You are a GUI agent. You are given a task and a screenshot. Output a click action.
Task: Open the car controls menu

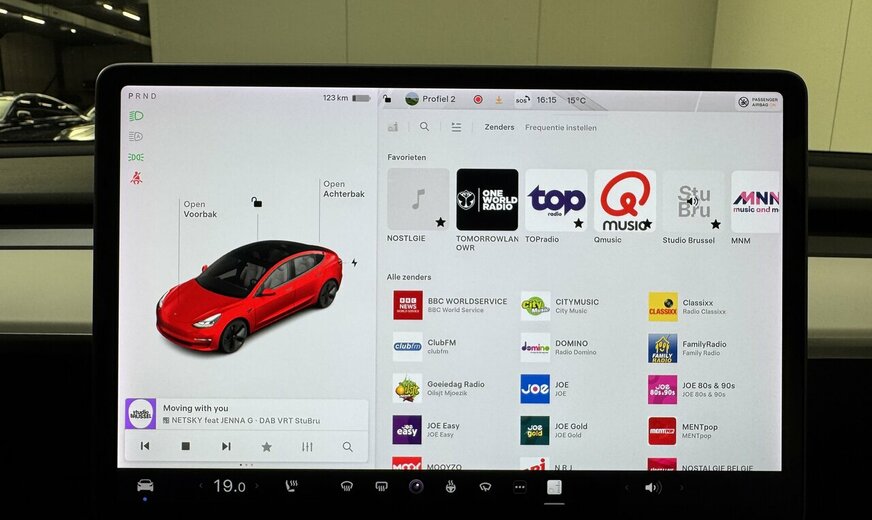[145, 486]
